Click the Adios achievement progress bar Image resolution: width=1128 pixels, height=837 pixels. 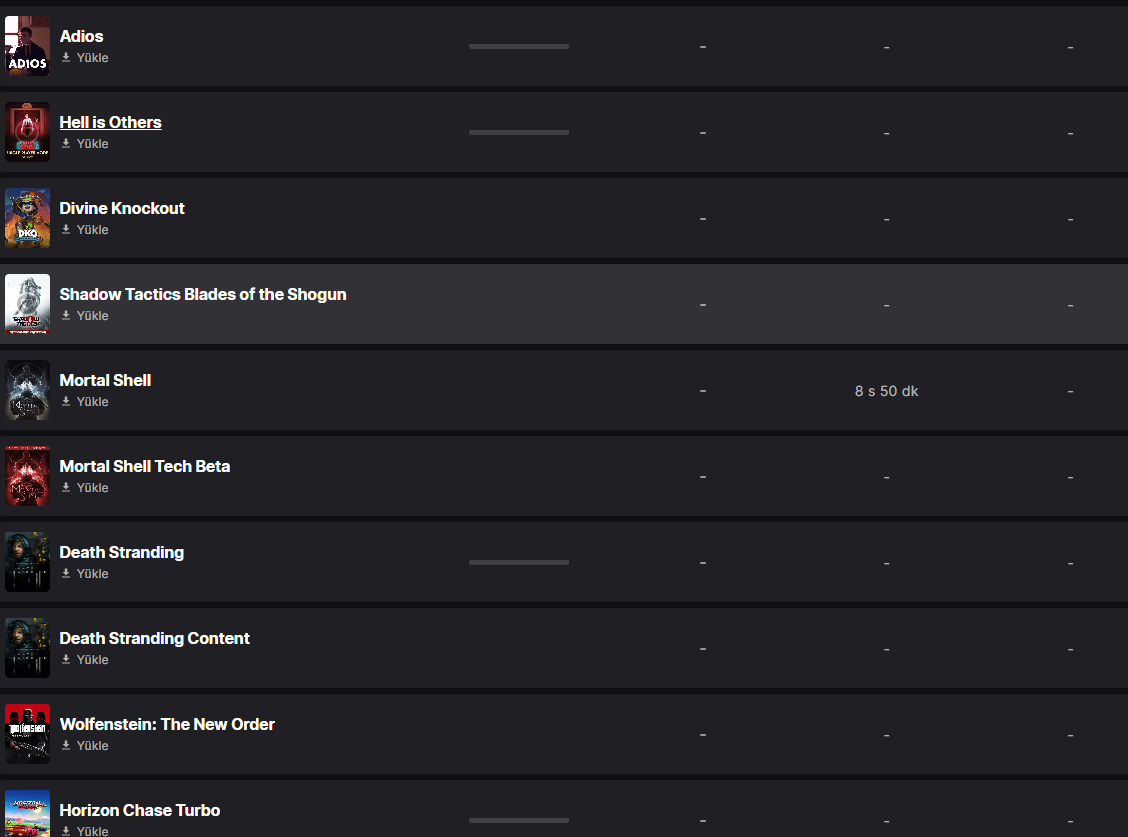tap(518, 46)
